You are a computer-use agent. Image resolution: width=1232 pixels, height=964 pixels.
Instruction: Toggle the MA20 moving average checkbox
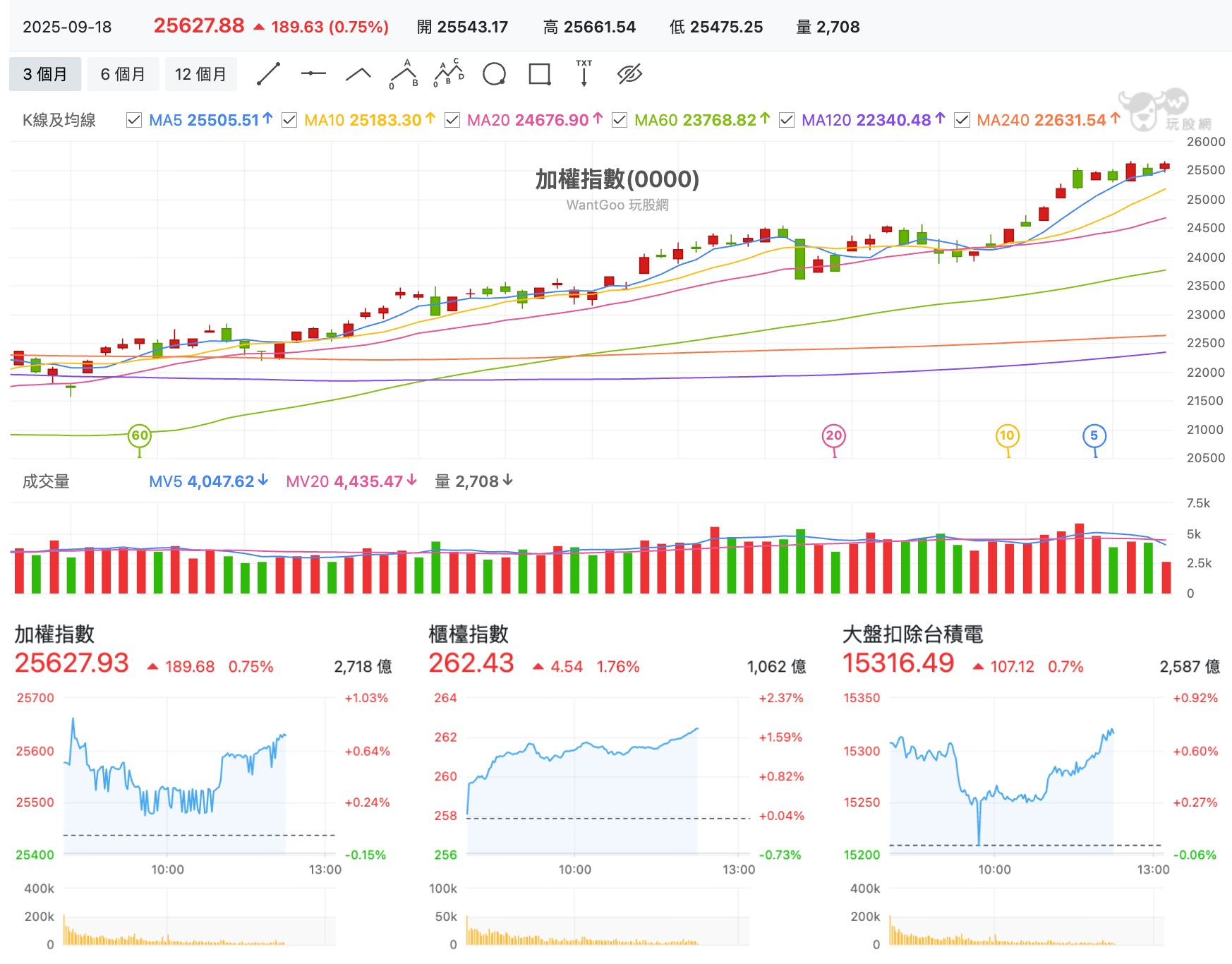pos(452,120)
